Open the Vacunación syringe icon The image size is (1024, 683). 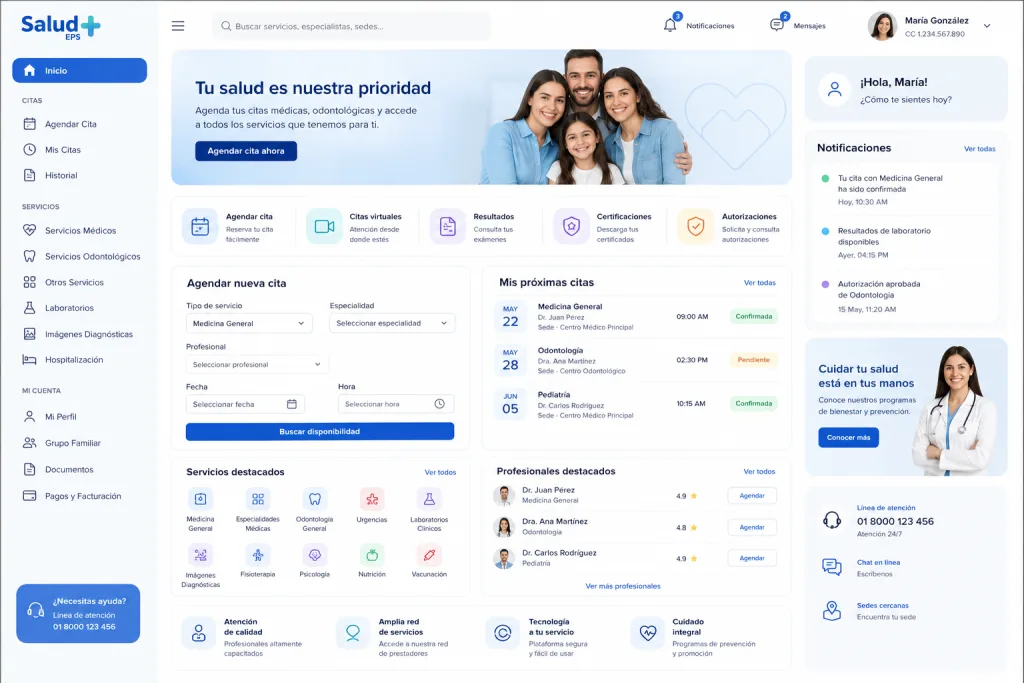click(429, 555)
